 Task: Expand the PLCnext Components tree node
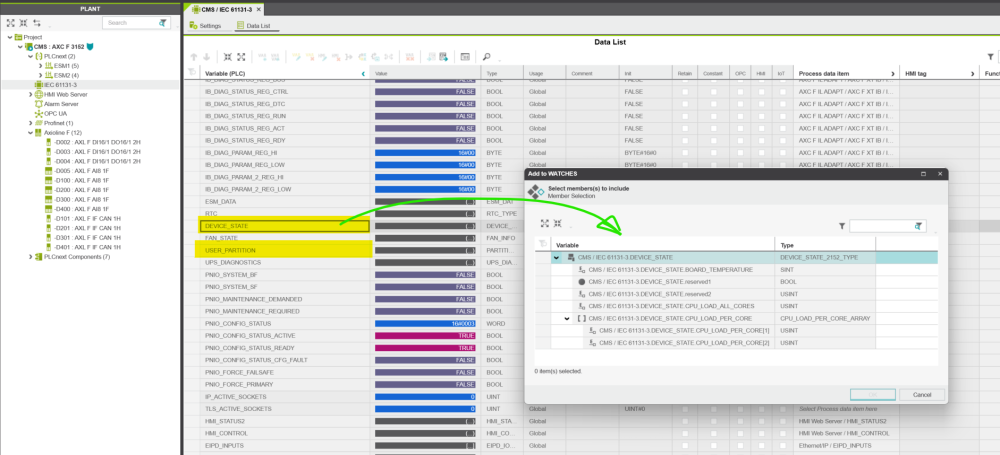(29, 256)
